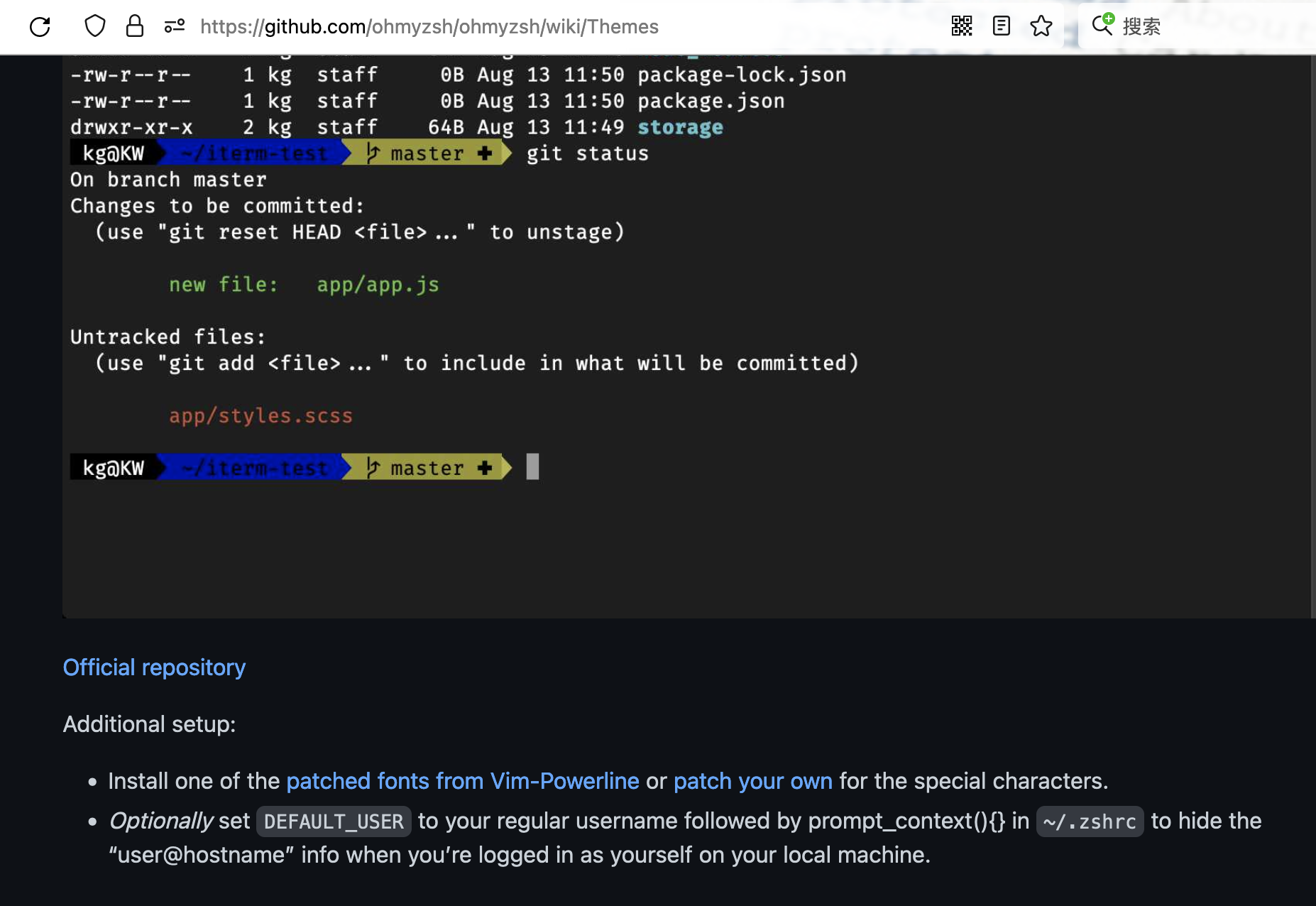Open the patch your own link
The height and width of the screenshot is (906, 1316).
tap(753, 781)
